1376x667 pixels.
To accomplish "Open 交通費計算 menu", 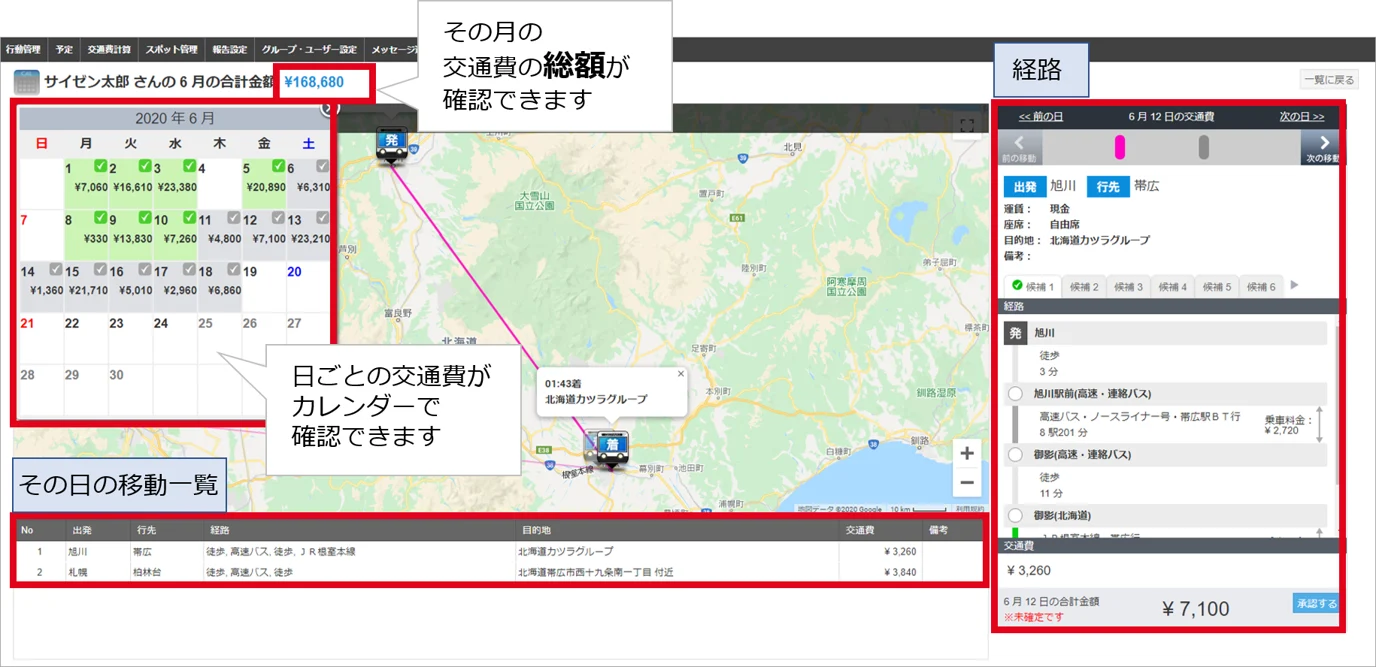I will coord(109,49).
